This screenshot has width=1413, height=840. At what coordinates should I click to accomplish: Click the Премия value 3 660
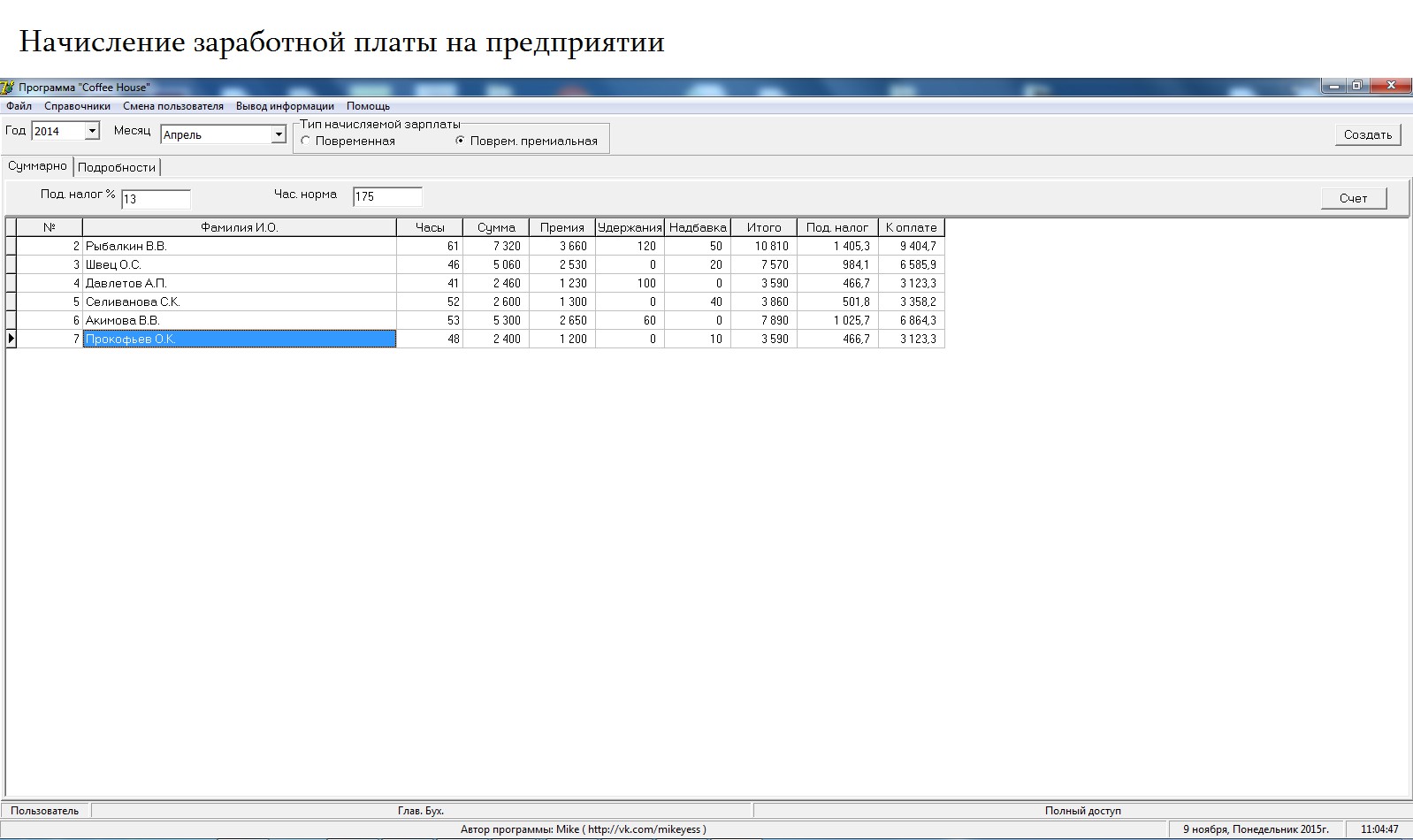(x=573, y=247)
